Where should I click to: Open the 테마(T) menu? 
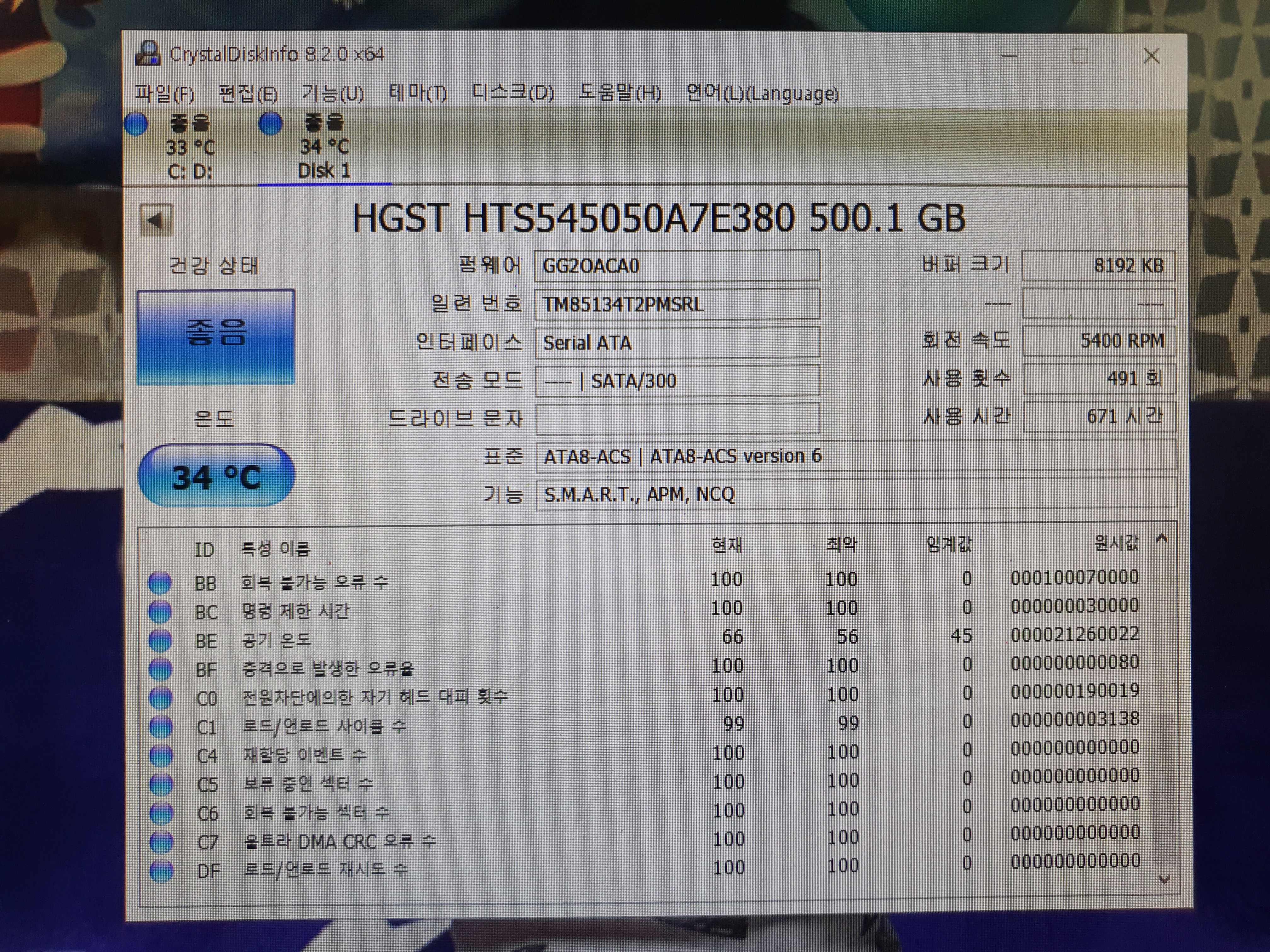point(417,92)
